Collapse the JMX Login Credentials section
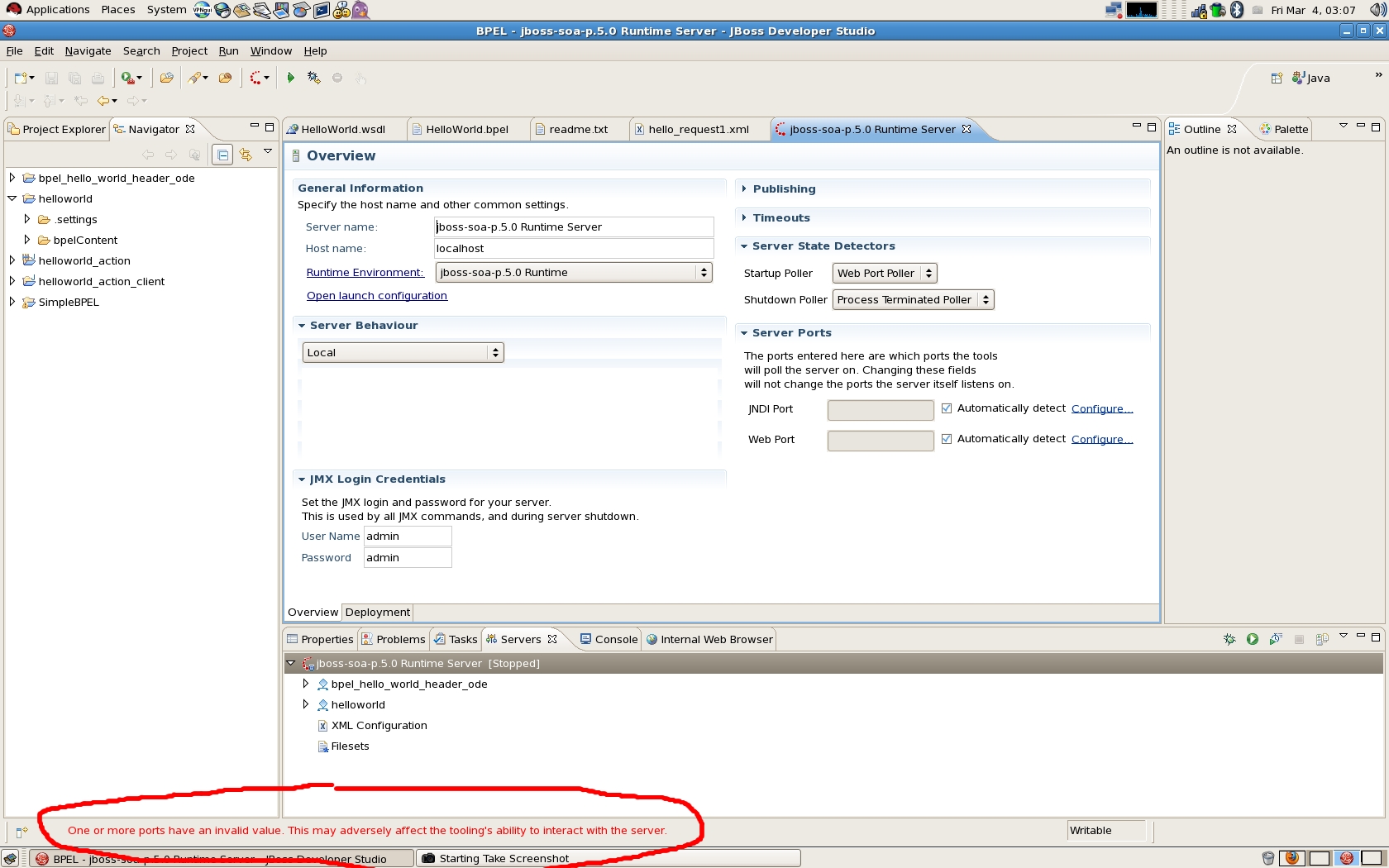 tap(302, 479)
